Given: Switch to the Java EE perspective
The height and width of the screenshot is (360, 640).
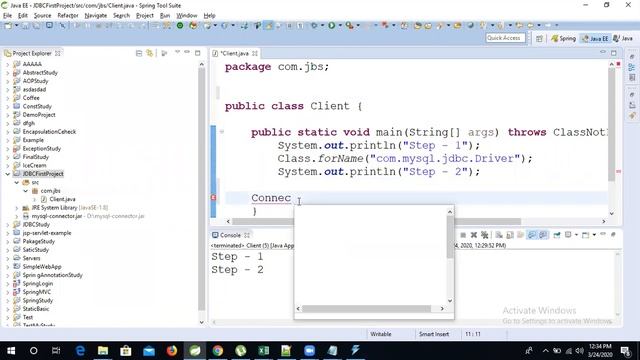Looking at the screenshot, I should (595, 38).
